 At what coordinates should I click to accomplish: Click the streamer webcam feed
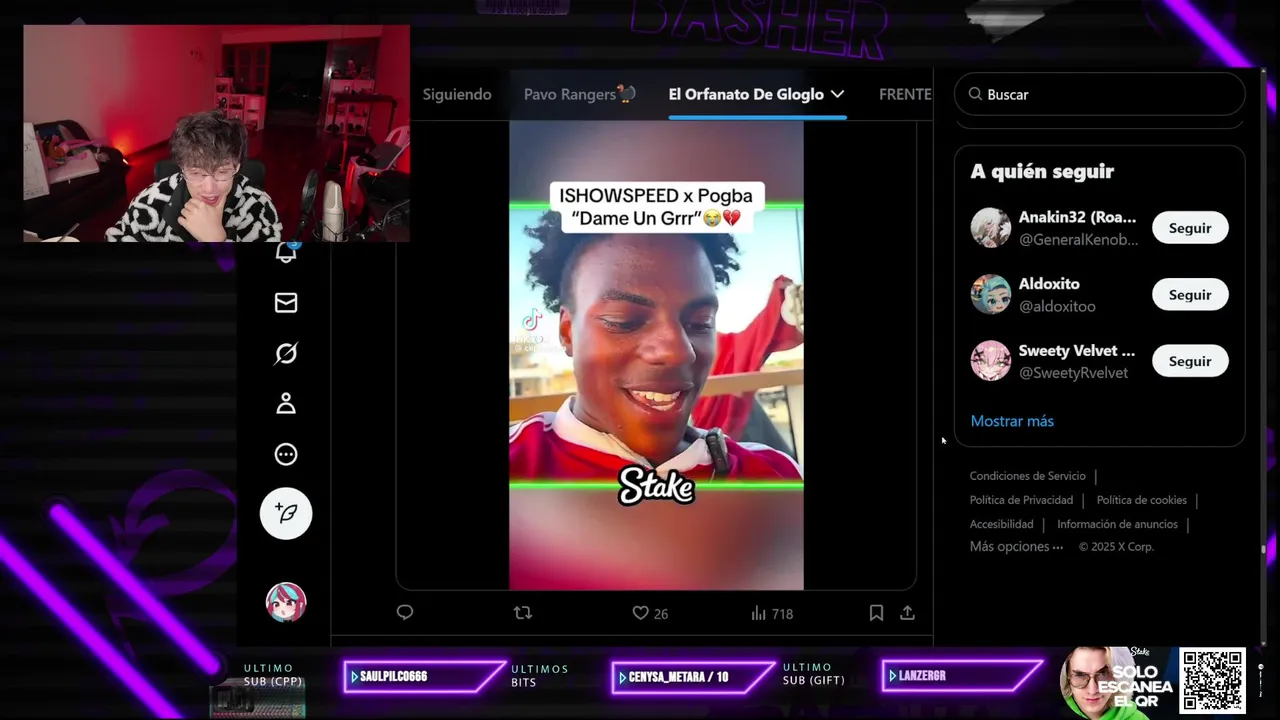tap(216, 134)
